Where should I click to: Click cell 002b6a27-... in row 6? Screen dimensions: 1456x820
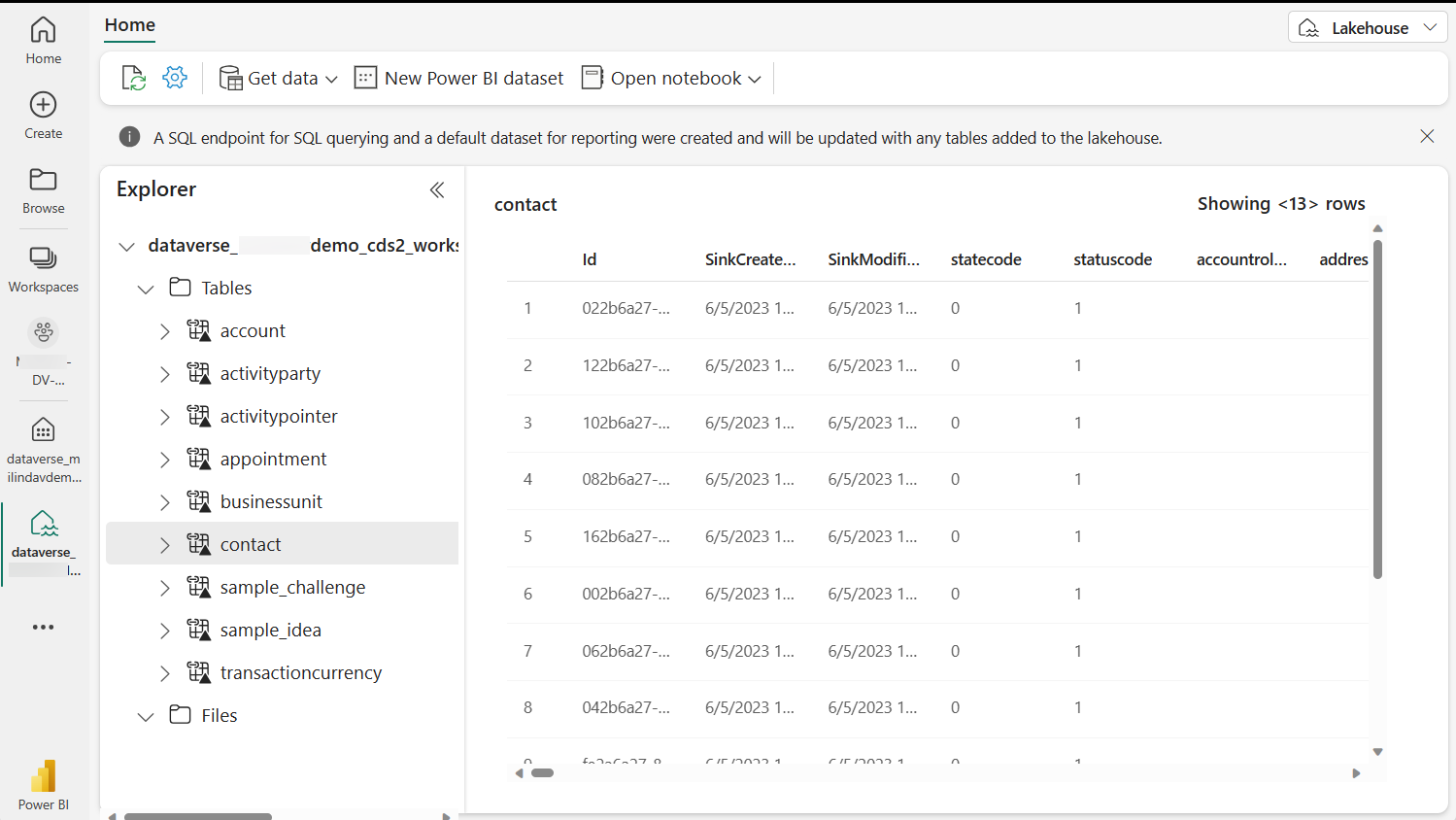pyautogui.click(x=626, y=594)
